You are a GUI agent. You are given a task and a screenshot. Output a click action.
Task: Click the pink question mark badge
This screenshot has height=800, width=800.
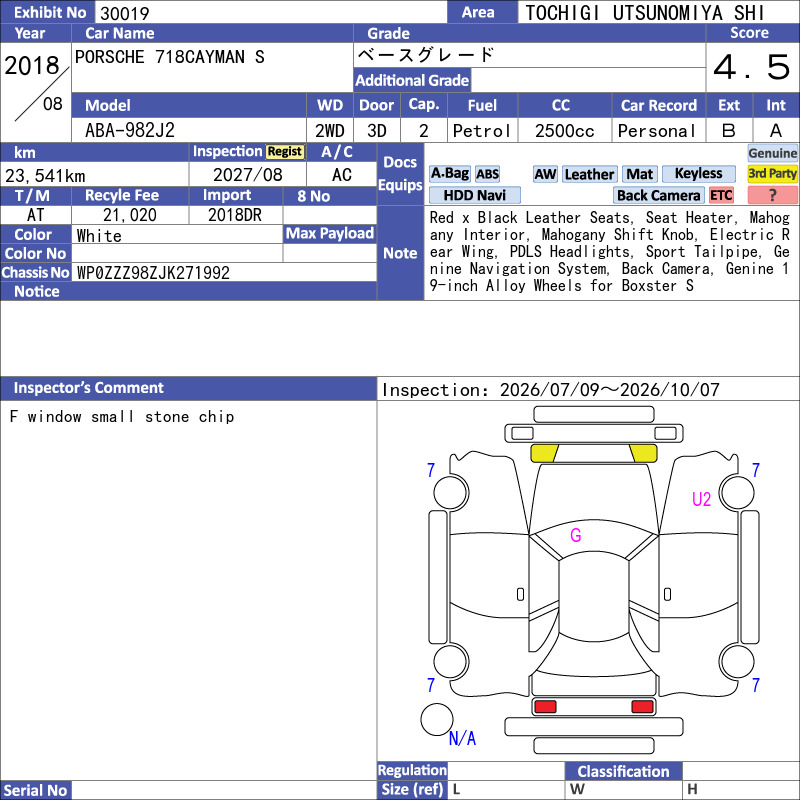[x=772, y=195]
